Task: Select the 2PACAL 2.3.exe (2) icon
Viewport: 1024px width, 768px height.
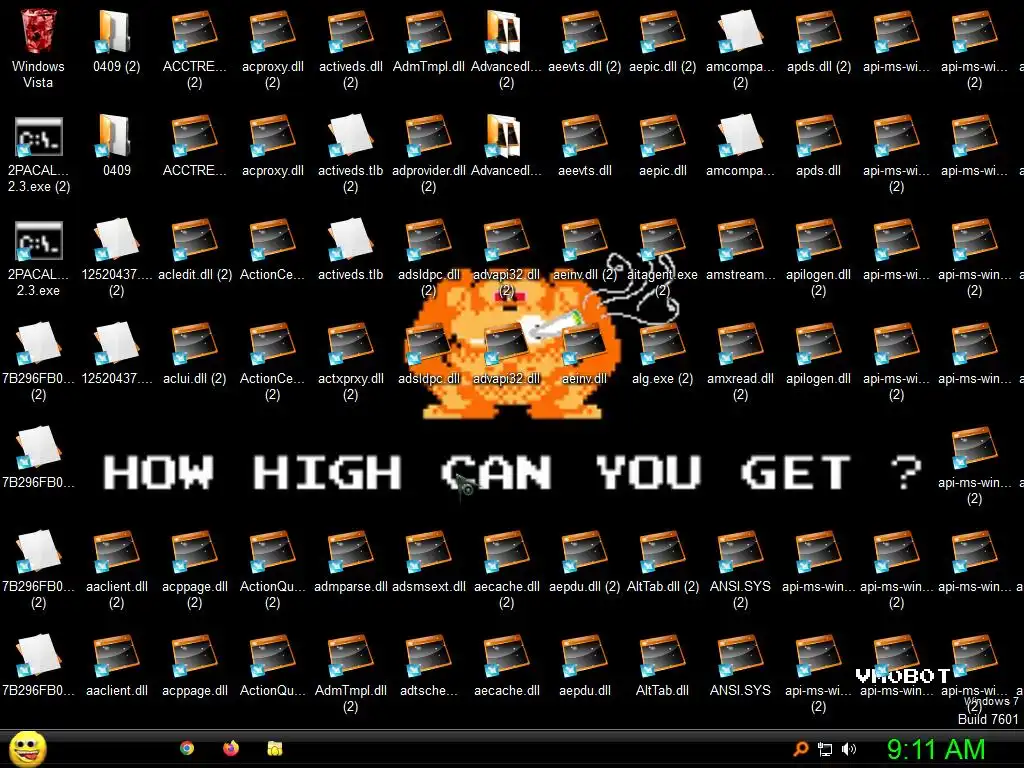Action: point(38,135)
